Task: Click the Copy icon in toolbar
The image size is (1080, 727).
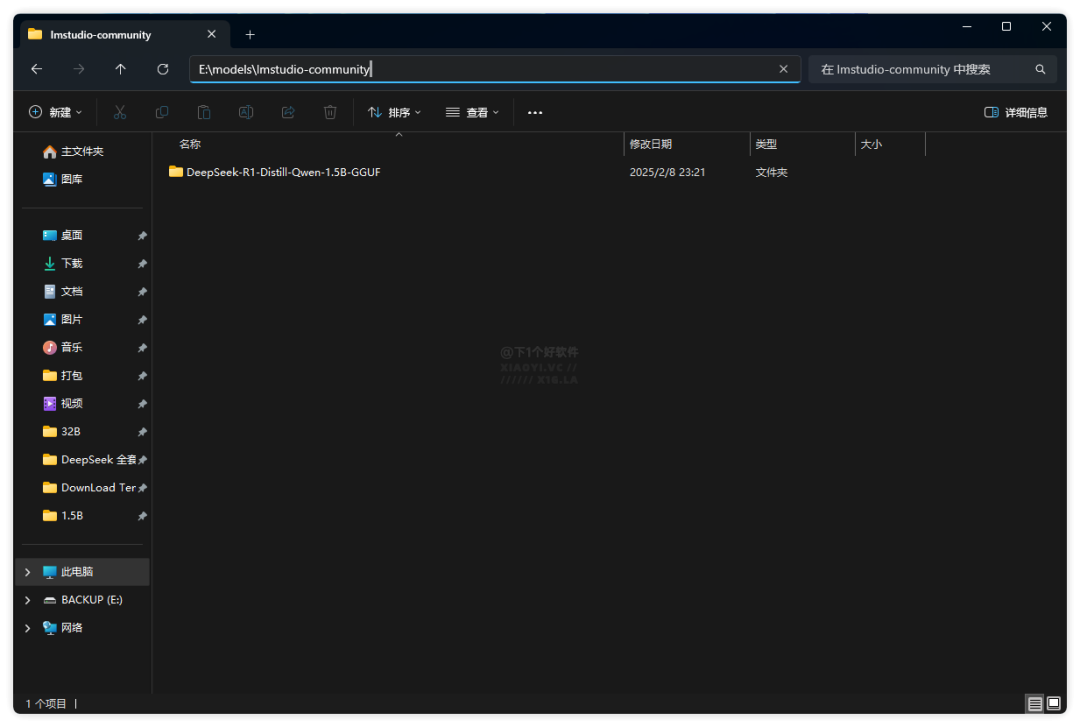Action: [162, 113]
